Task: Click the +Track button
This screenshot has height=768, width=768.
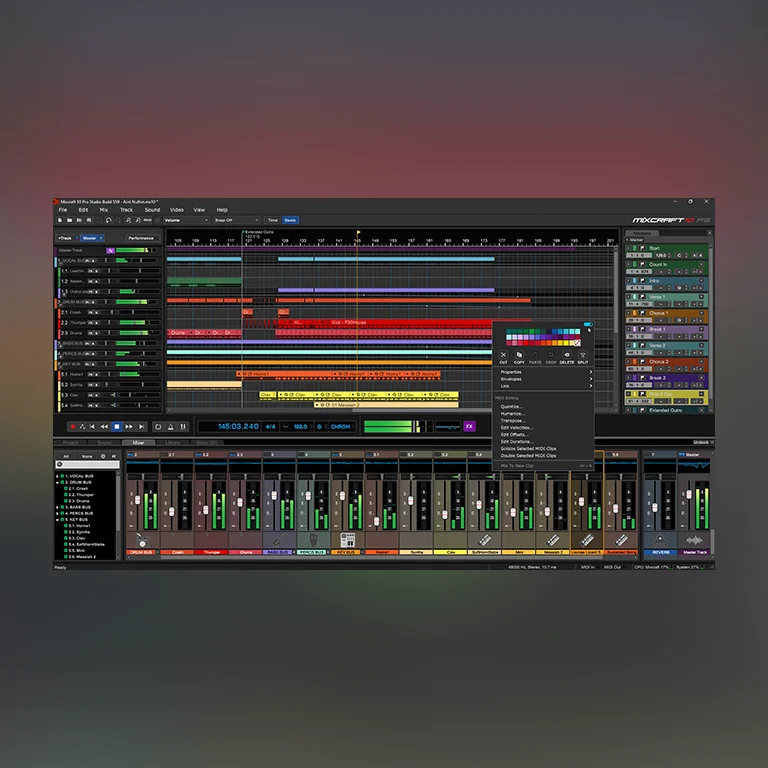Action: click(x=66, y=238)
